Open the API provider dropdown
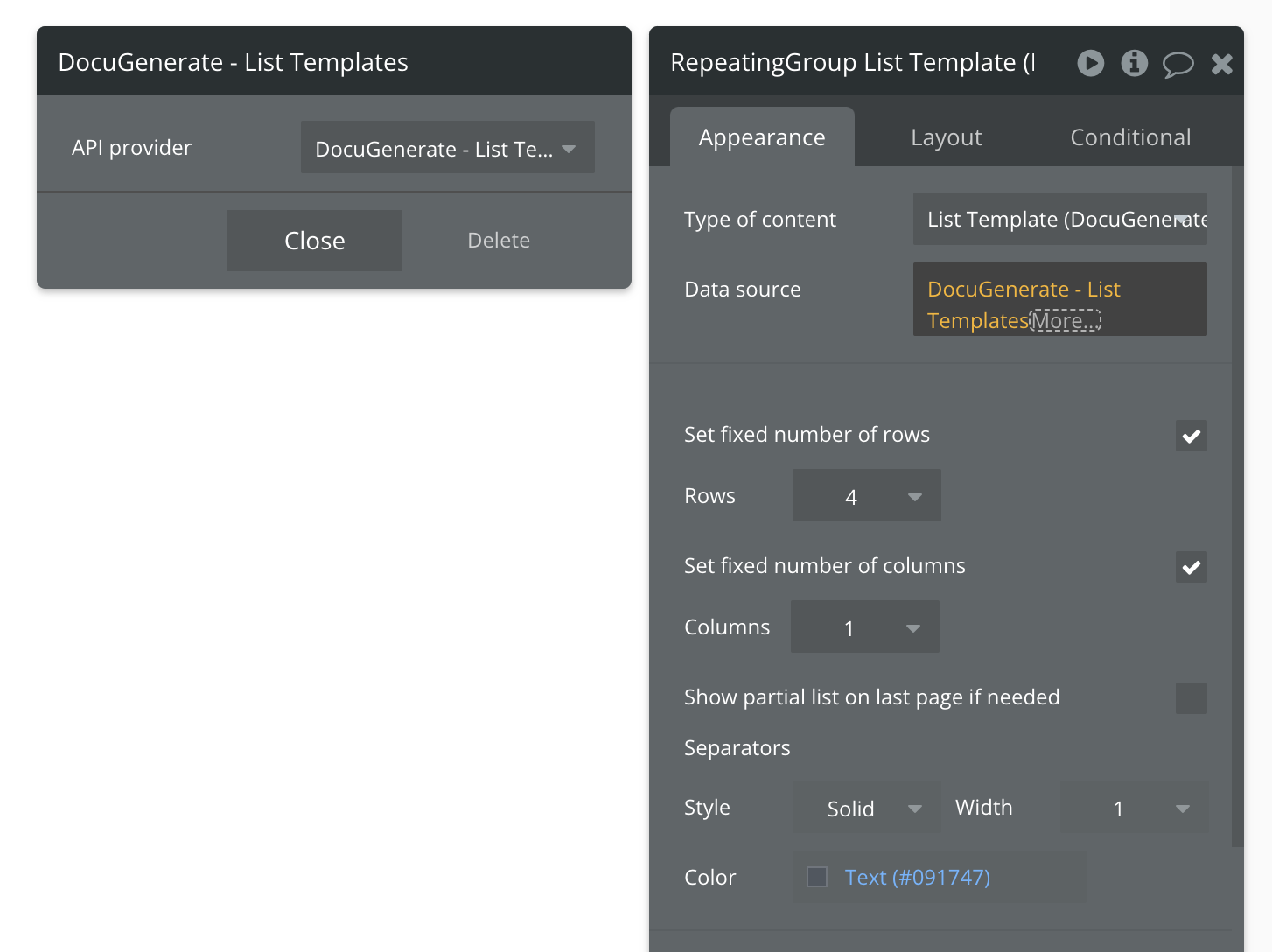 pyautogui.click(x=448, y=147)
